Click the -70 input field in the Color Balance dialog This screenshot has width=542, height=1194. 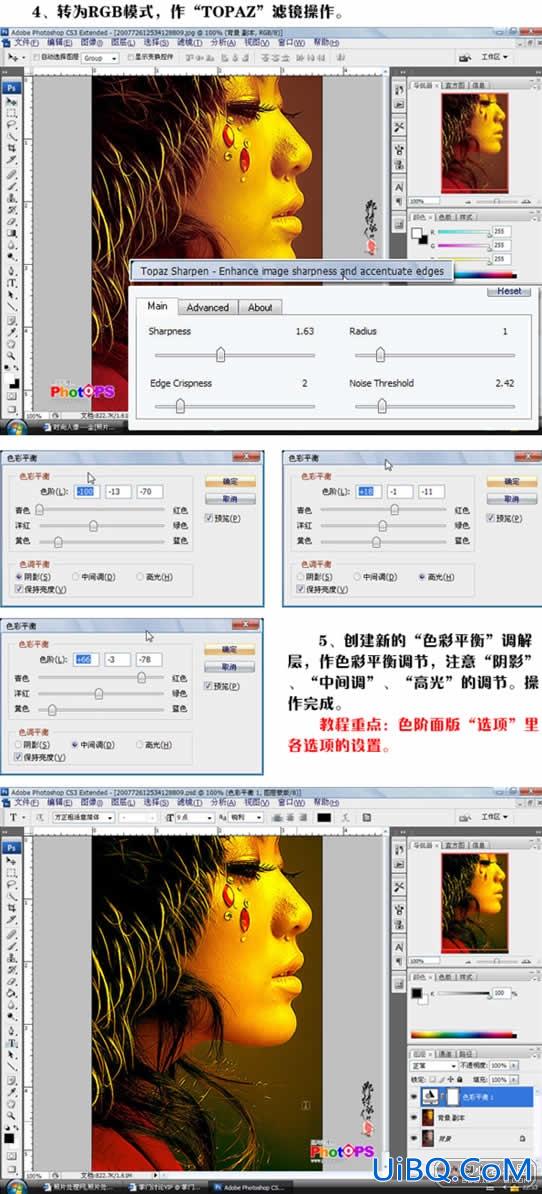point(150,492)
